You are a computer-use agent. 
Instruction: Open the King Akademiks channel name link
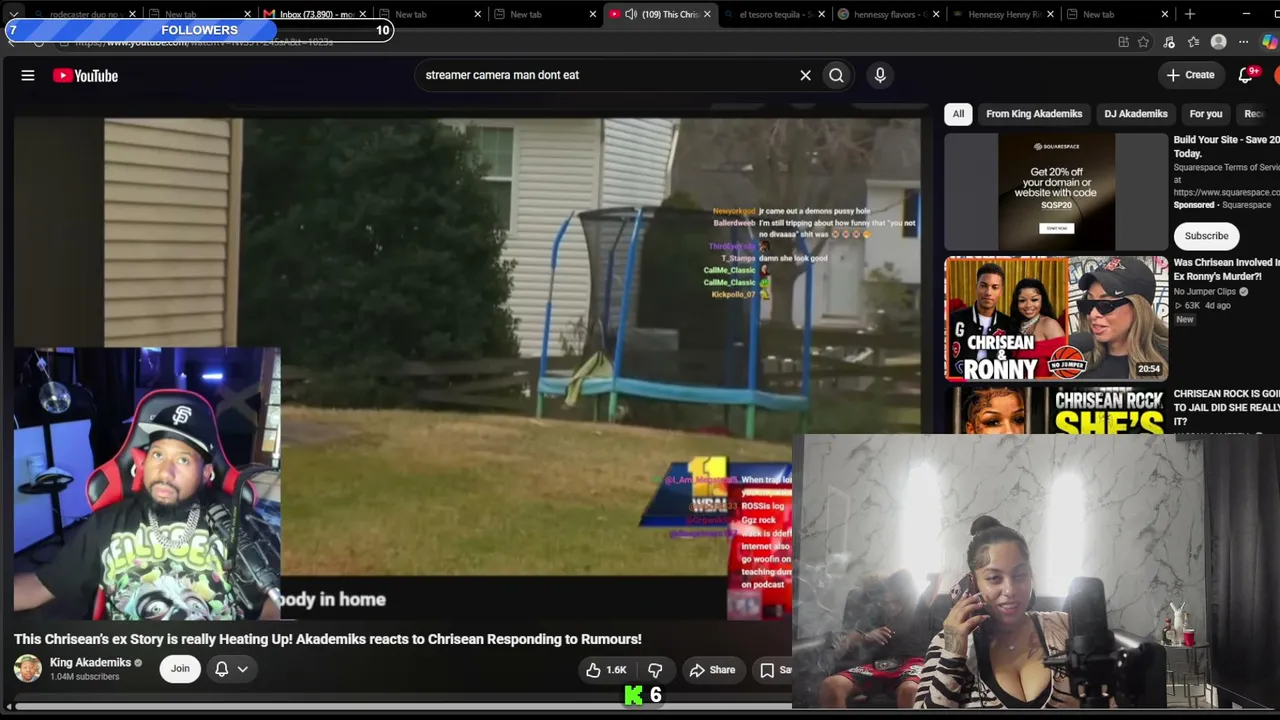90,662
